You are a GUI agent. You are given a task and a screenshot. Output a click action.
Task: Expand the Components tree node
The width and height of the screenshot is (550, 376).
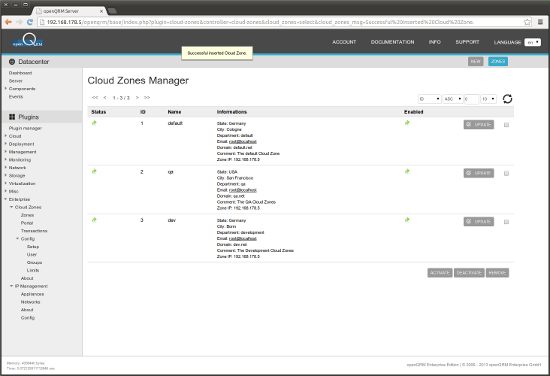tap(6, 88)
